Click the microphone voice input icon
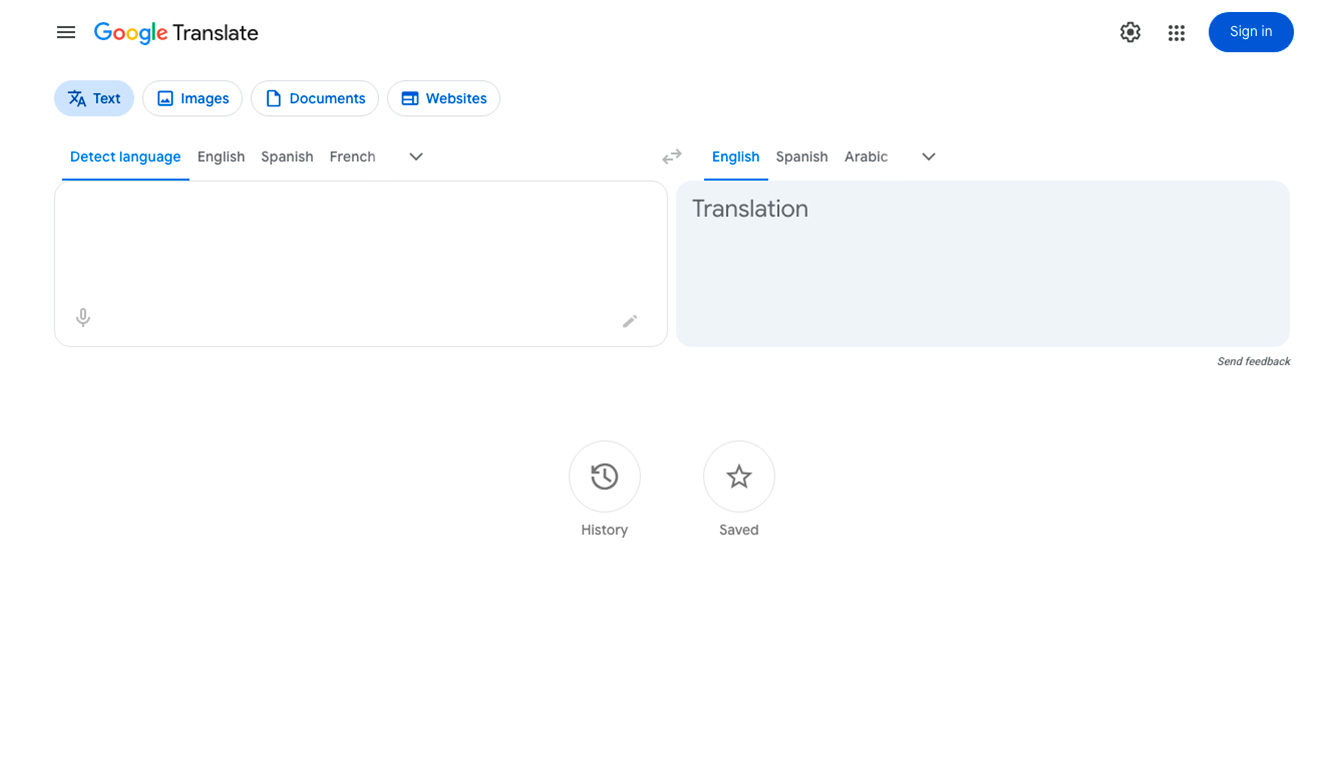The image size is (1344, 768). click(83, 317)
